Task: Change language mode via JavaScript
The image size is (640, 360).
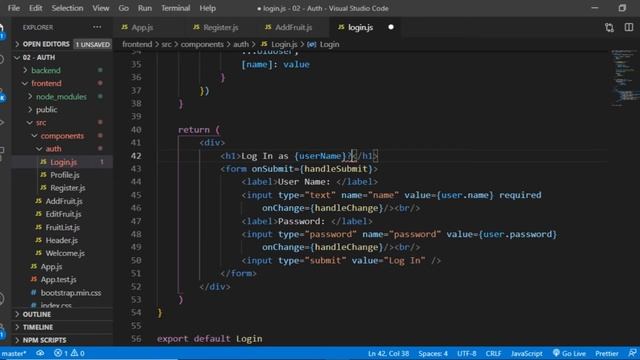Action: click(527, 353)
